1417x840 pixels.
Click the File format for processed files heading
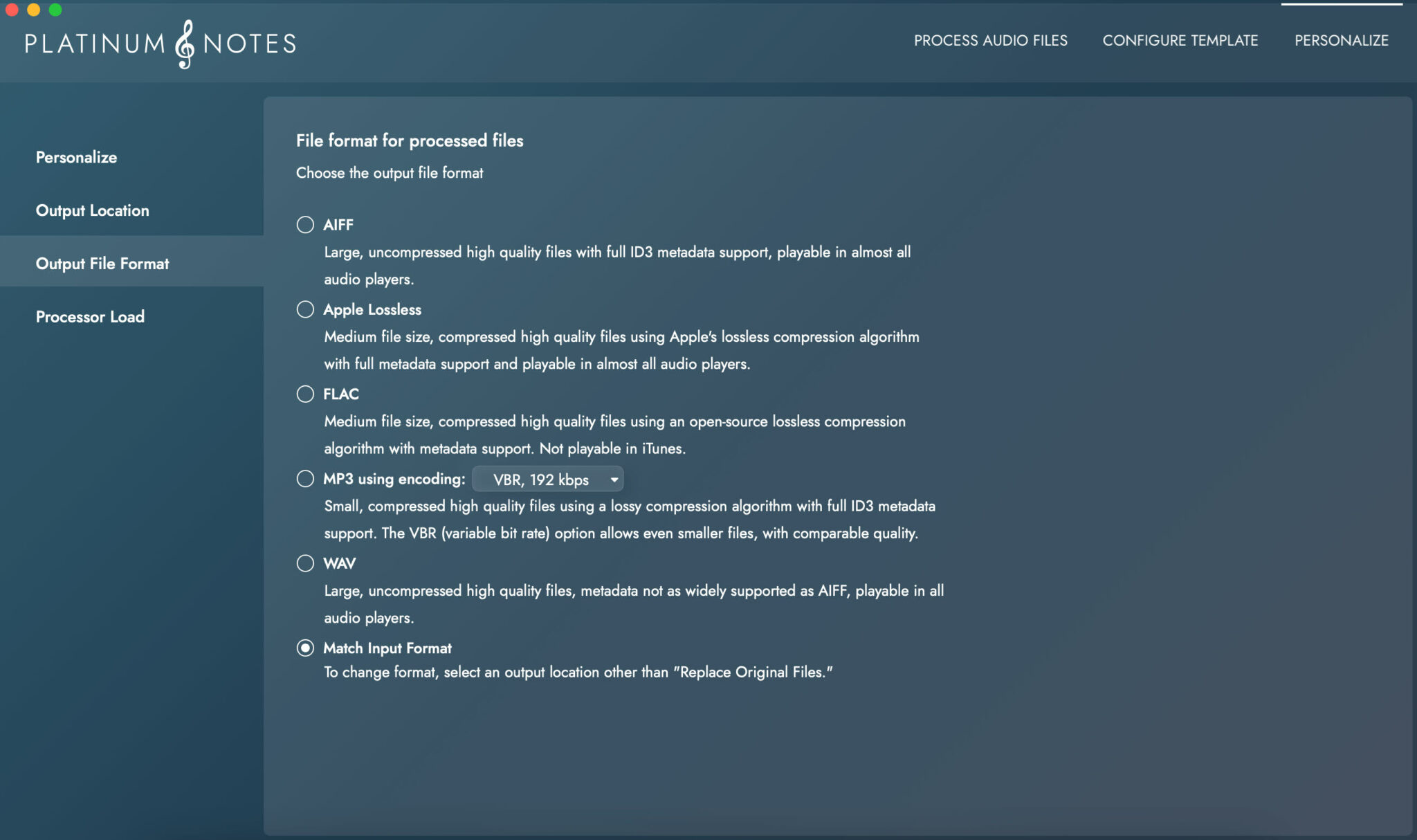coord(410,140)
